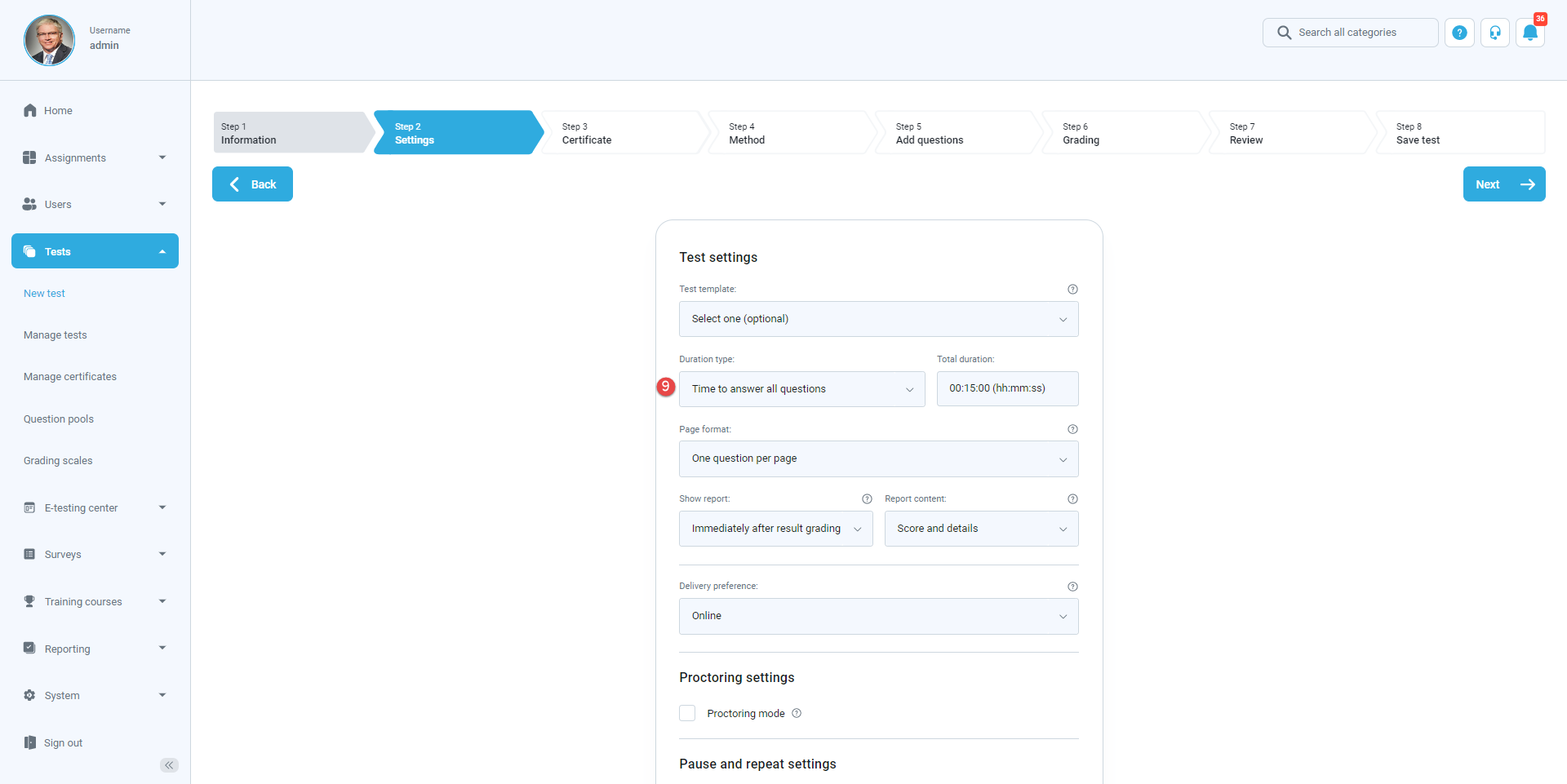Click the notification bell icon
1567x784 pixels.
[1529, 33]
